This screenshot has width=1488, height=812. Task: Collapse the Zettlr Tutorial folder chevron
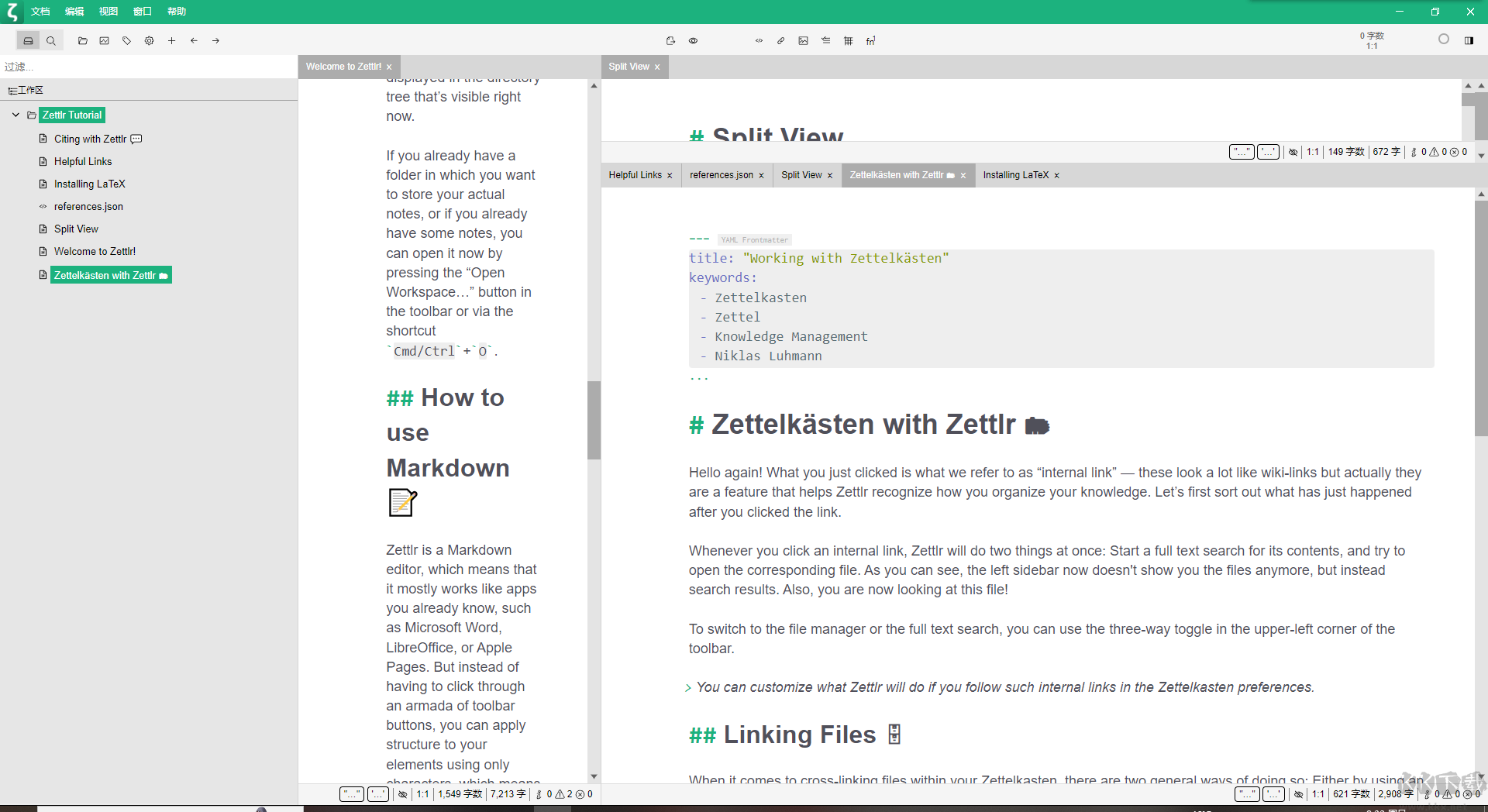point(15,115)
